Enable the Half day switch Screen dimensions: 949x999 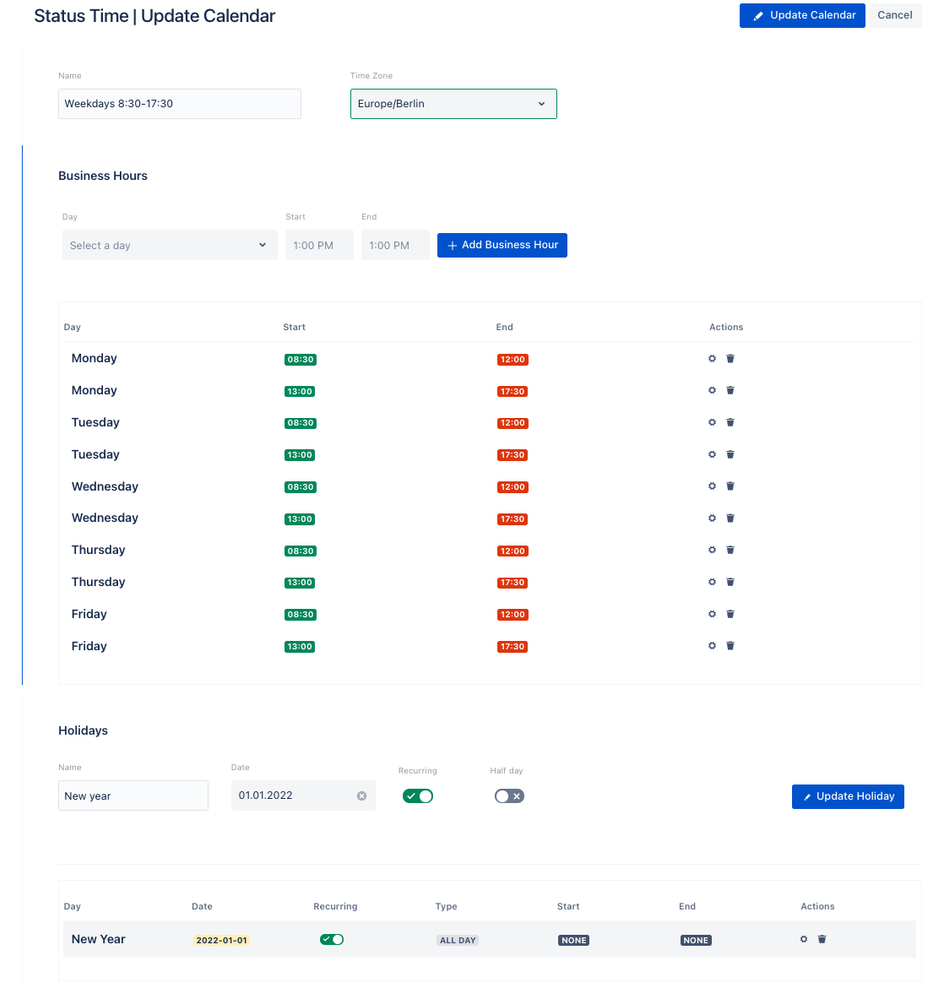tap(510, 796)
